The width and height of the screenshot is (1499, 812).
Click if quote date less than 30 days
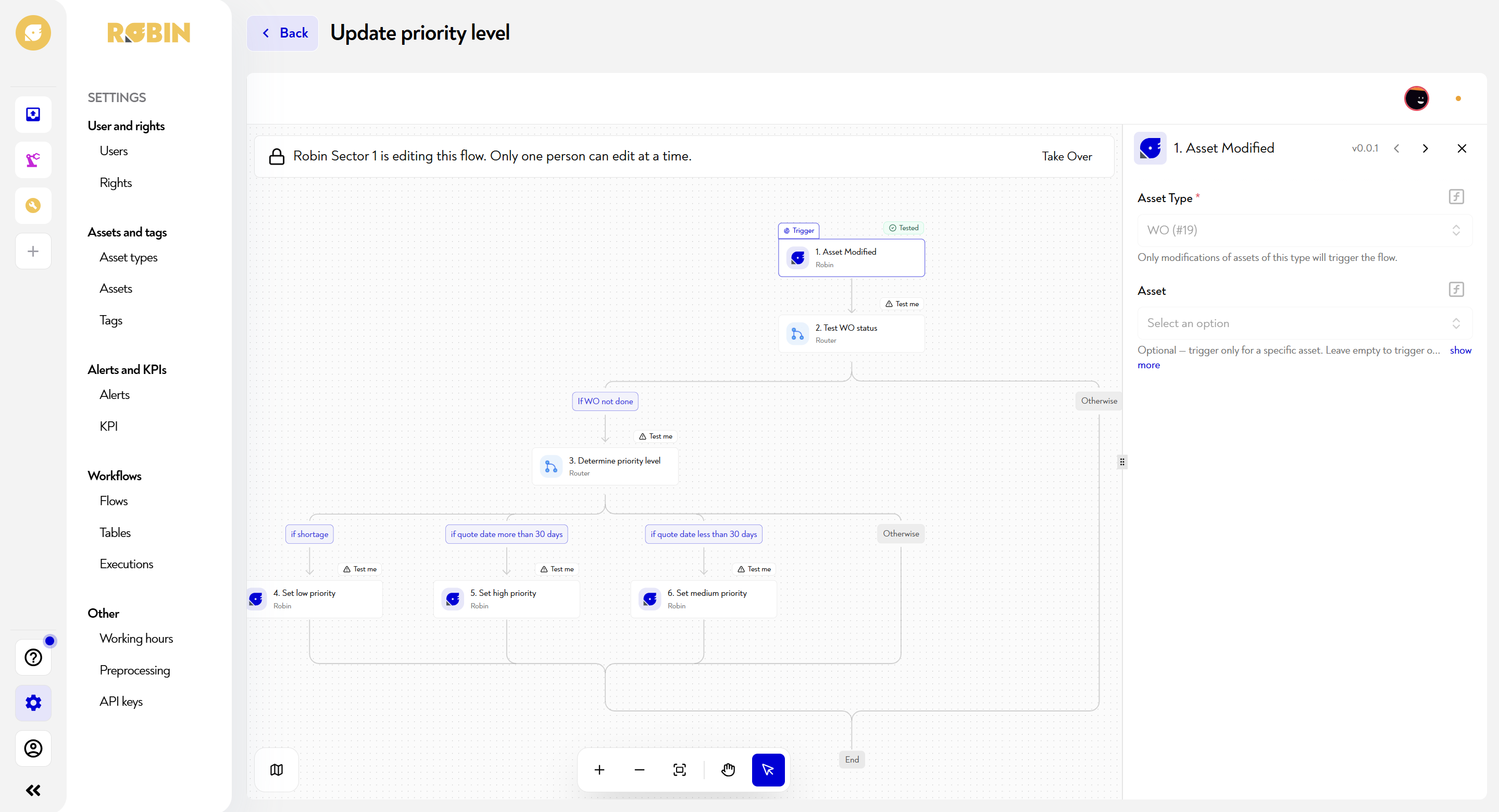[x=704, y=534]
